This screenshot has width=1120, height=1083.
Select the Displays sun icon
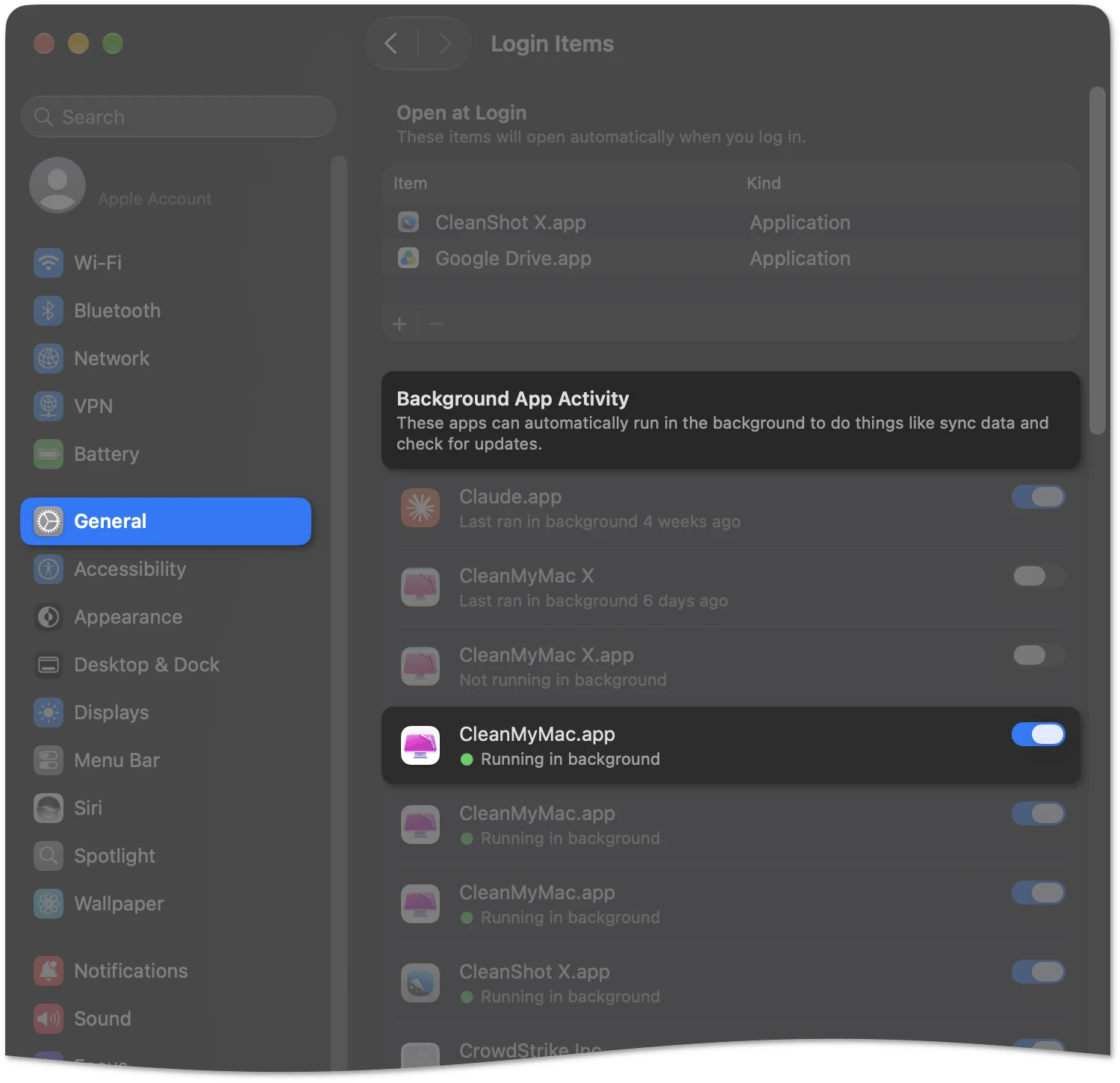[49, 713]
